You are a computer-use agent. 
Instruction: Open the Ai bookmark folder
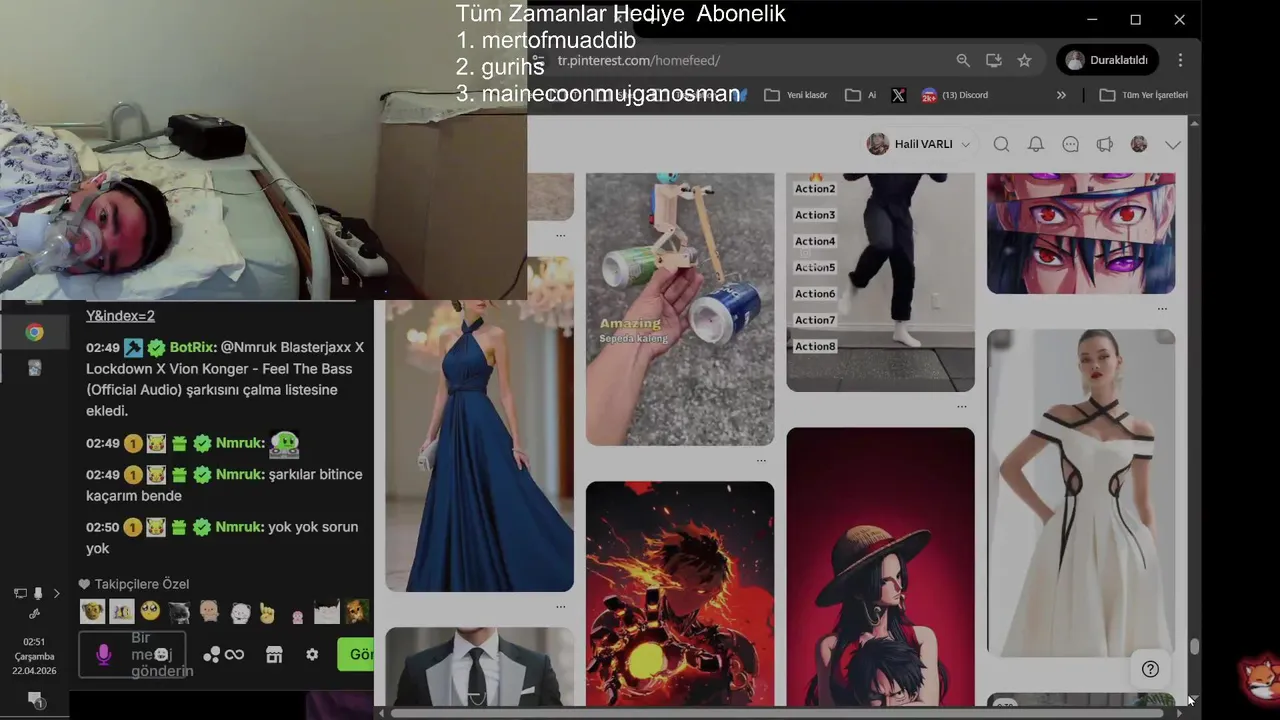tap(861, 95)
